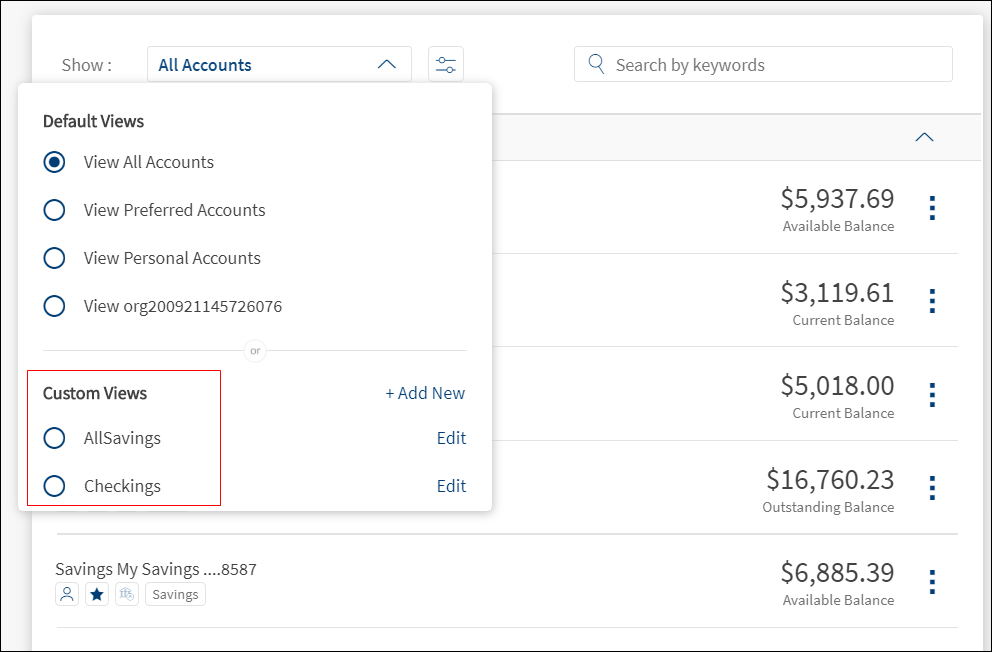This screenshot has width=992, height=652.
Task: Collapse the accounts section with the chevron
Action: pos(924,137)
